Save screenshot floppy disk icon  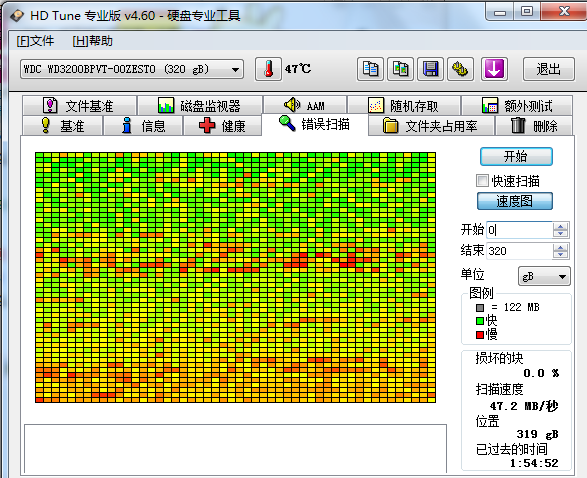(431, 69)
